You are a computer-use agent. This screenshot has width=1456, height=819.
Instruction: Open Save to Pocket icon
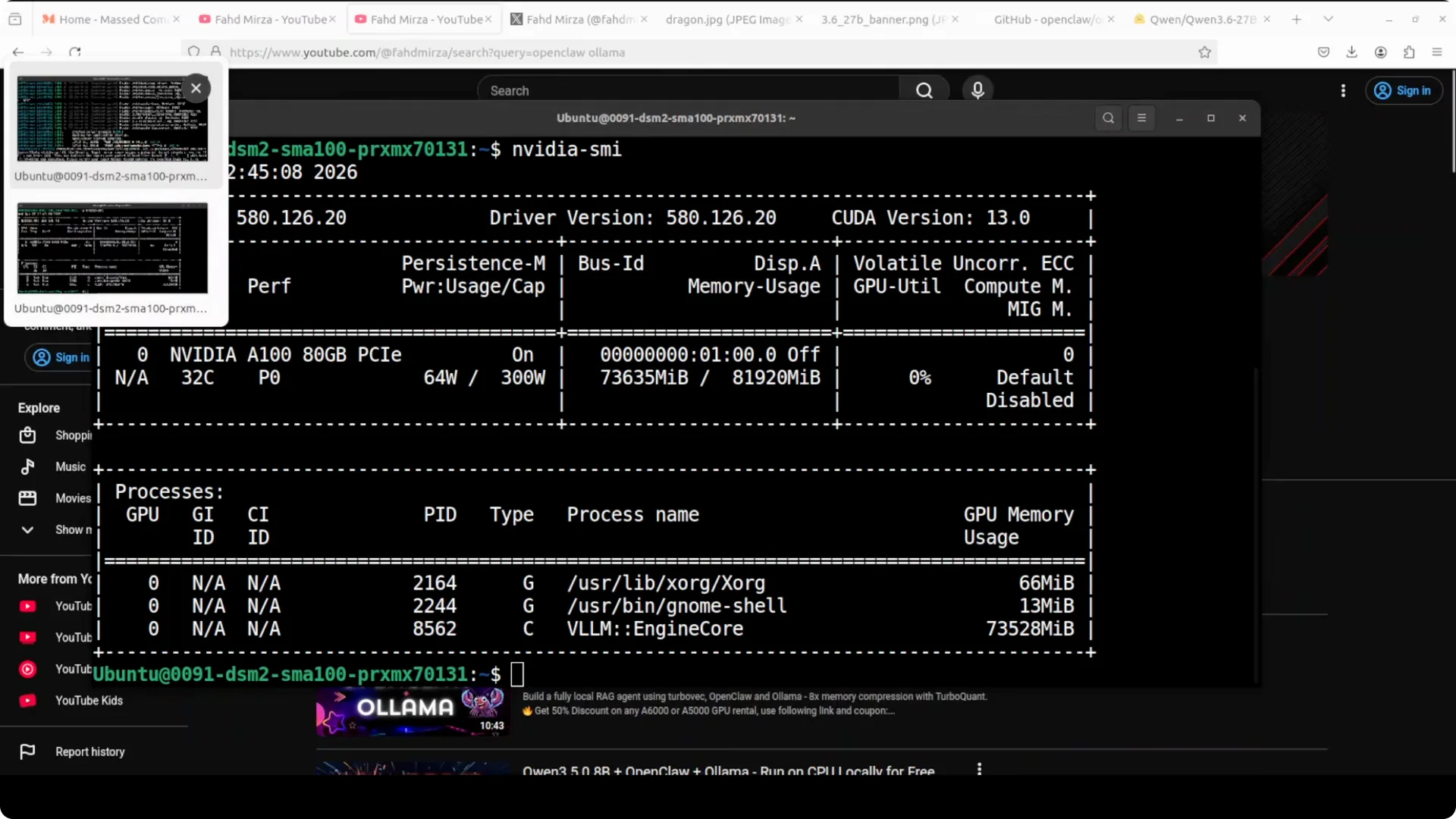pyautogui.click(x=1323, y=52)
